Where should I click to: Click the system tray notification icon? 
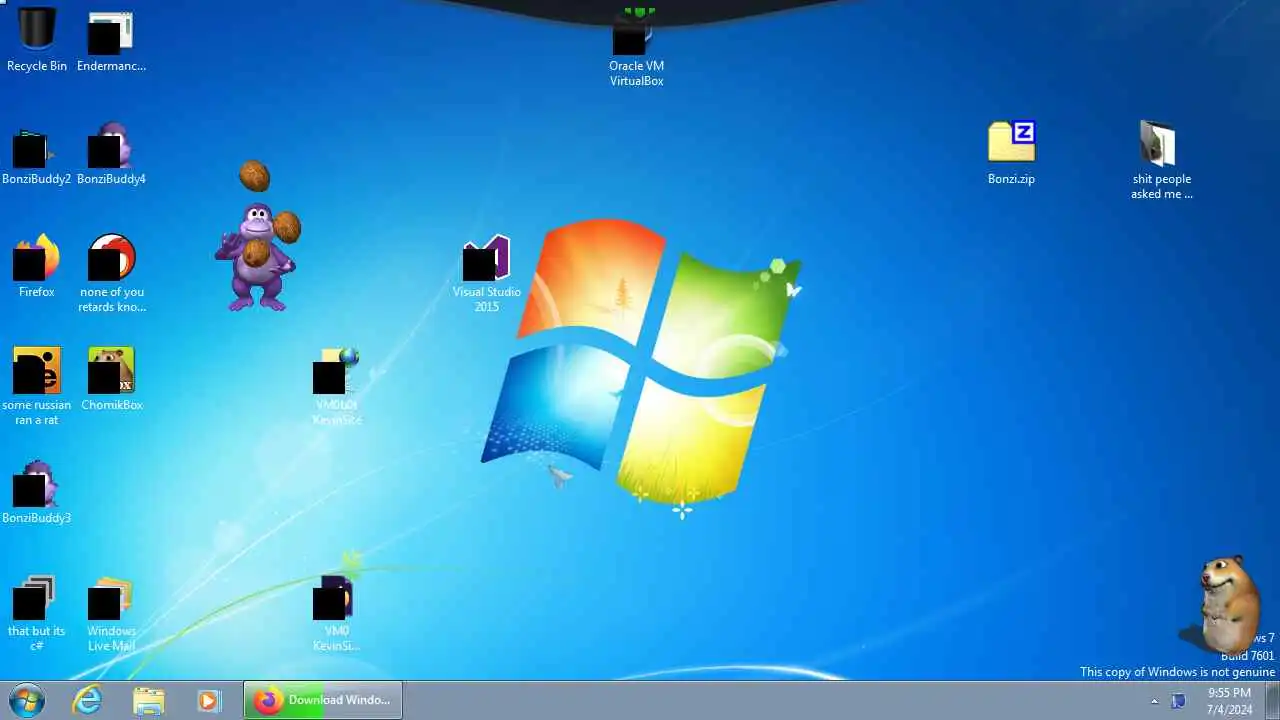(1179, 701)
